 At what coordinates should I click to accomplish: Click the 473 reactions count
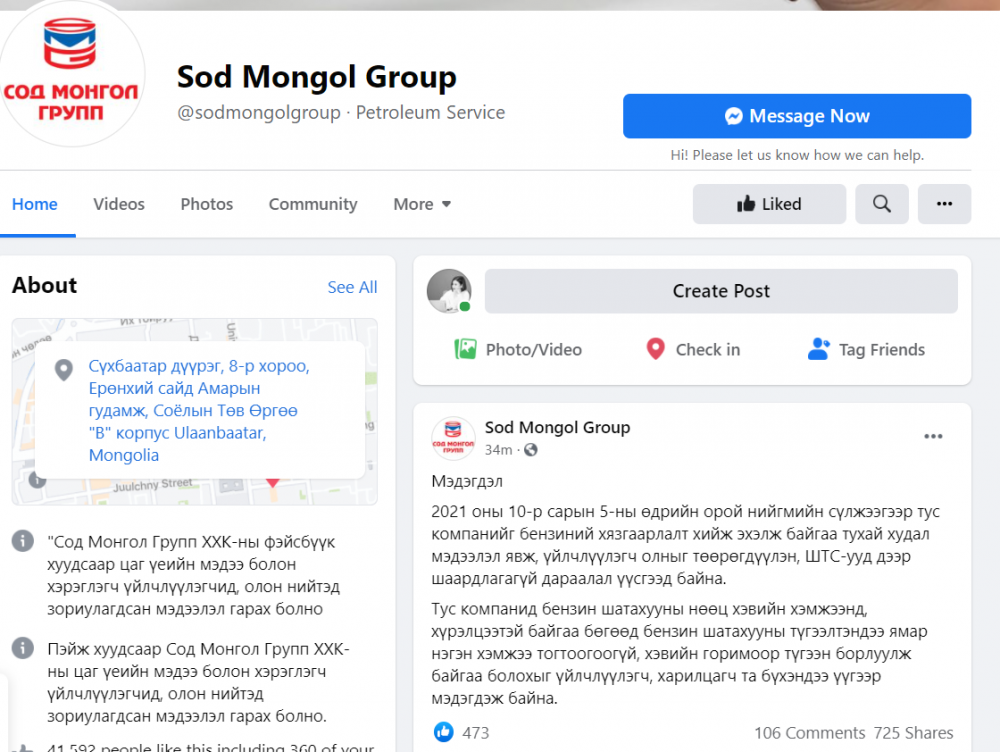[x=476, y=733]
